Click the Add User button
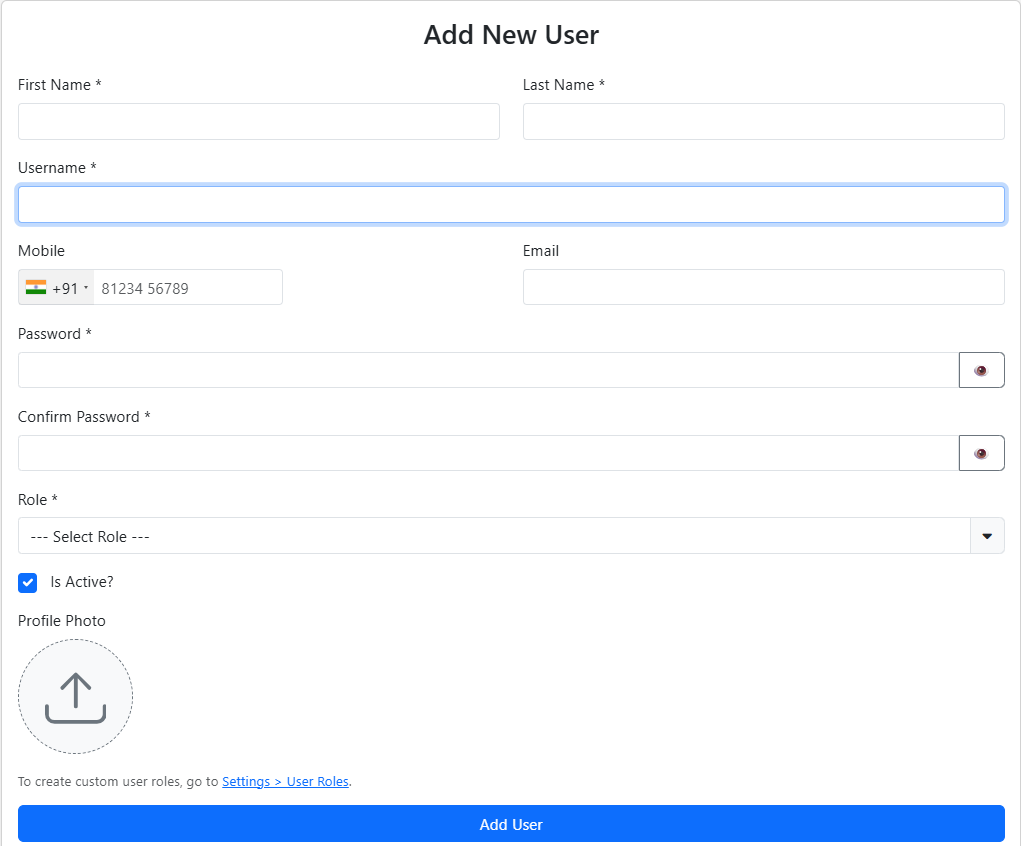Image resolution: width=1021 pixels, height=846 pixels. pos(511,824)
